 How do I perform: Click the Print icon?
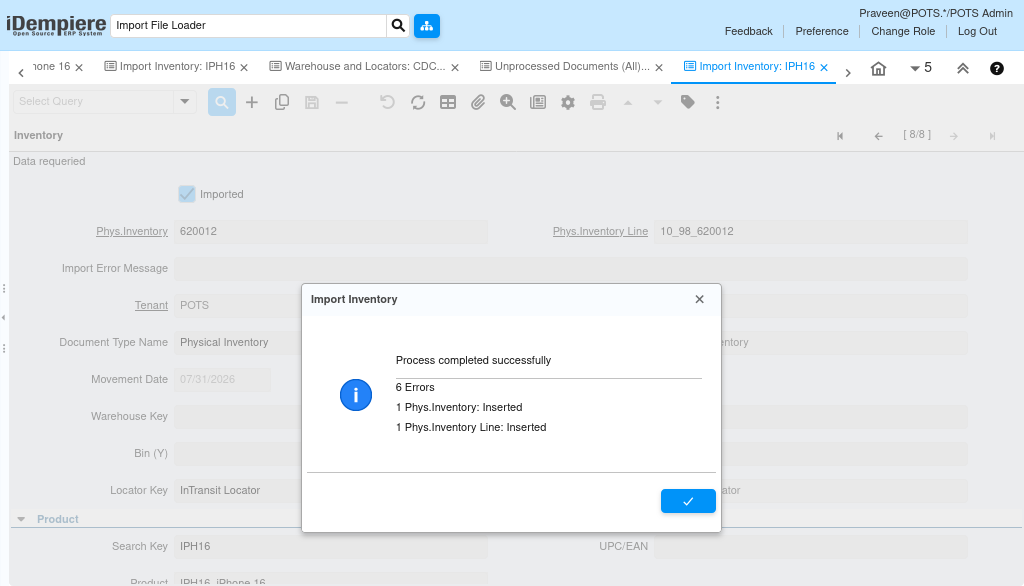click(x=598, y=103)
